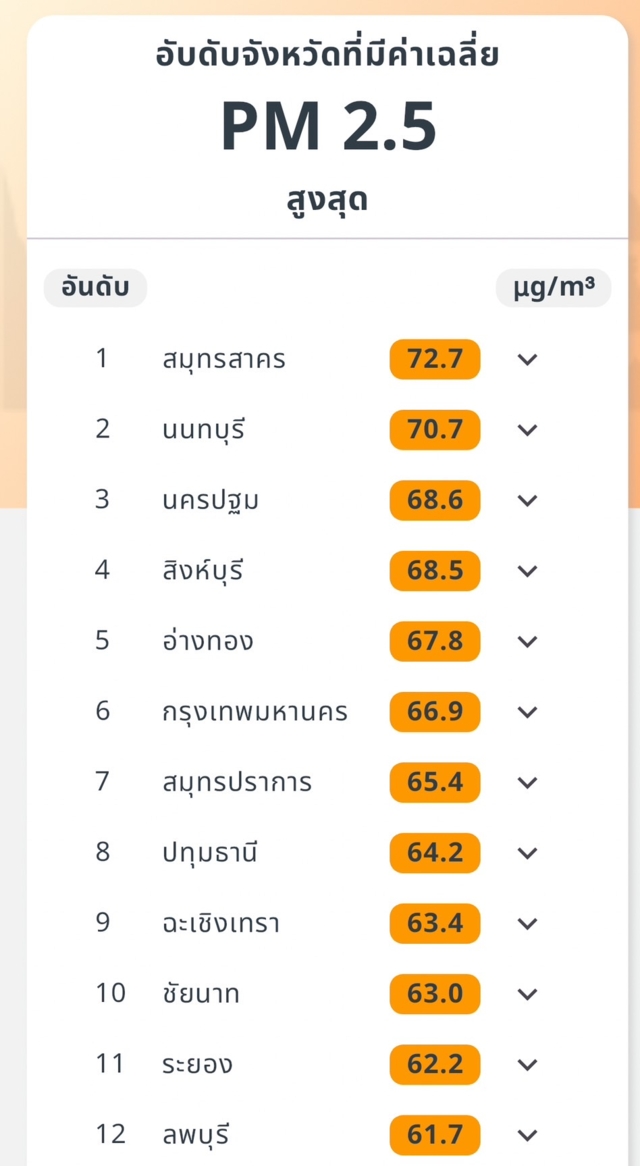Expand the ระยอง row chevron
Image resolution: width=640 pixels, height=1166 pixels.
[x=528, y=1065]
